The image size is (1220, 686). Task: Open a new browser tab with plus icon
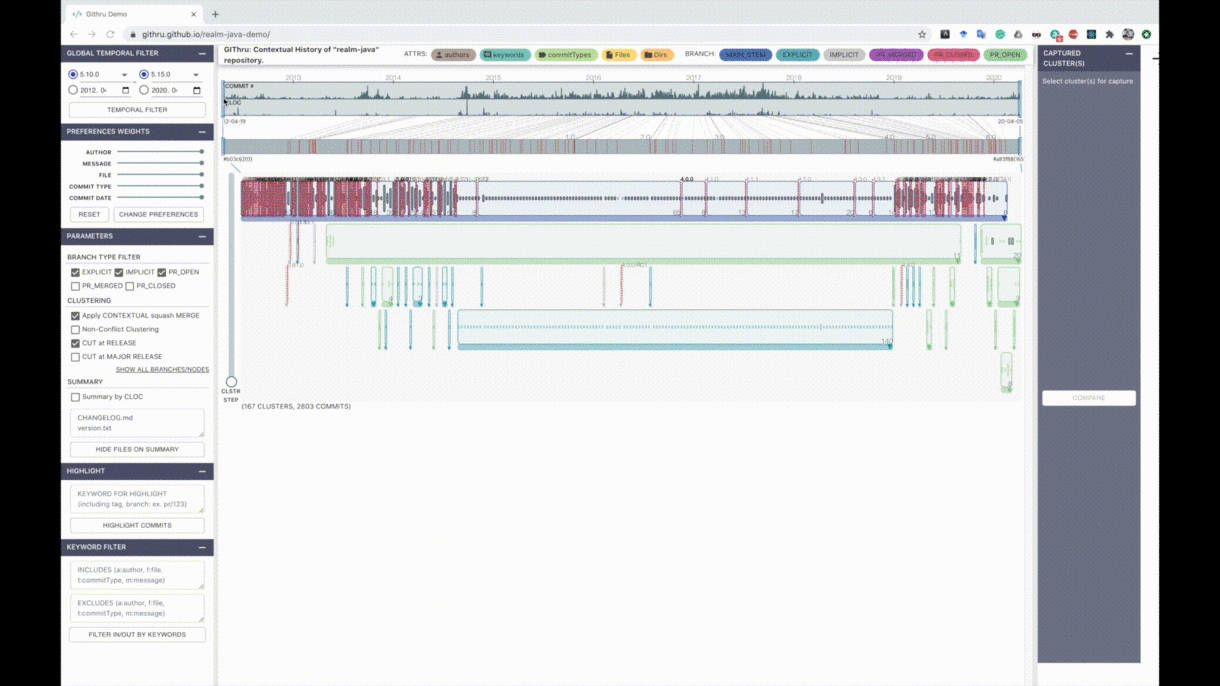click(215, 14)
